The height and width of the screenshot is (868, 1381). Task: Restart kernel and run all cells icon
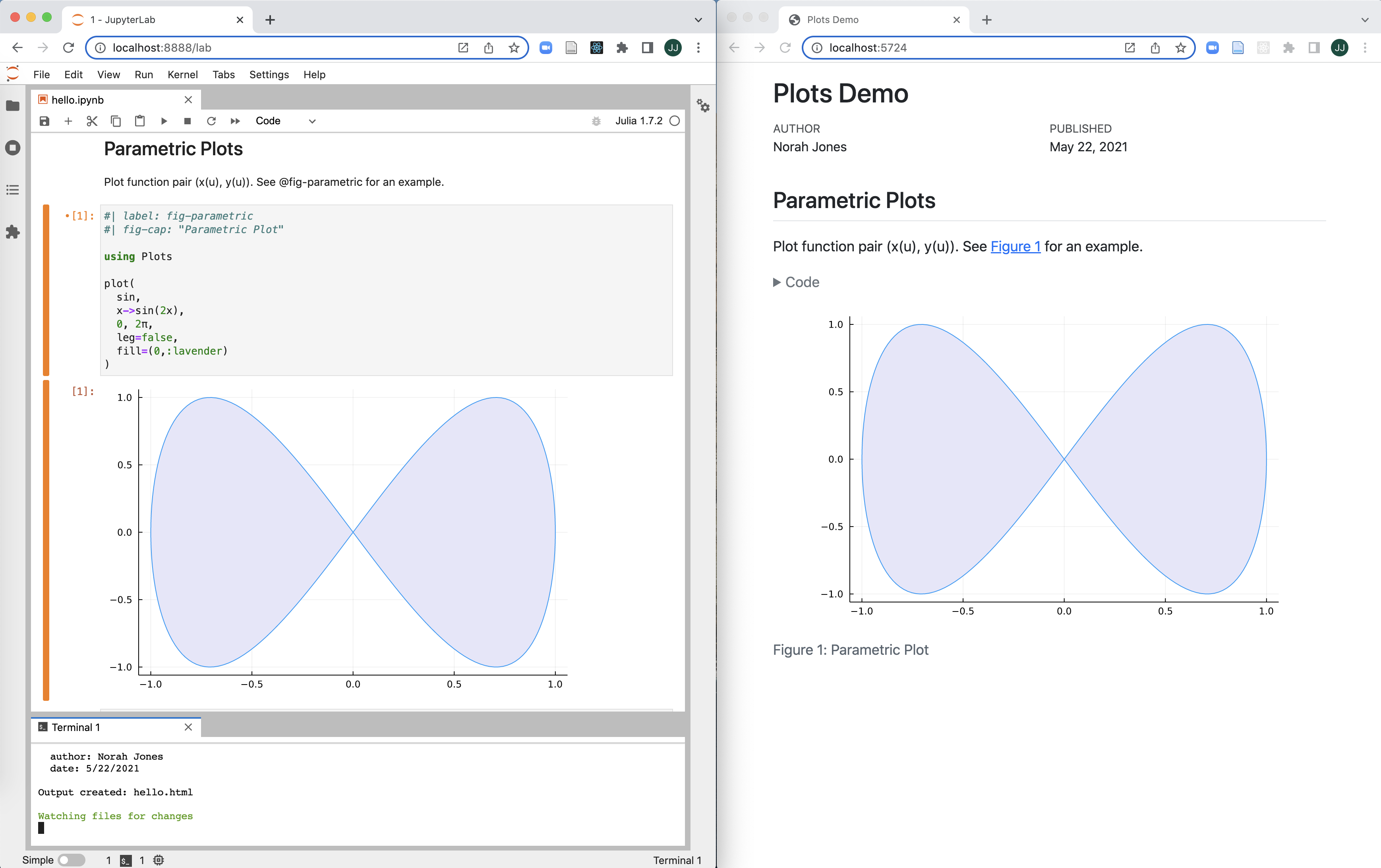[235, 121]
